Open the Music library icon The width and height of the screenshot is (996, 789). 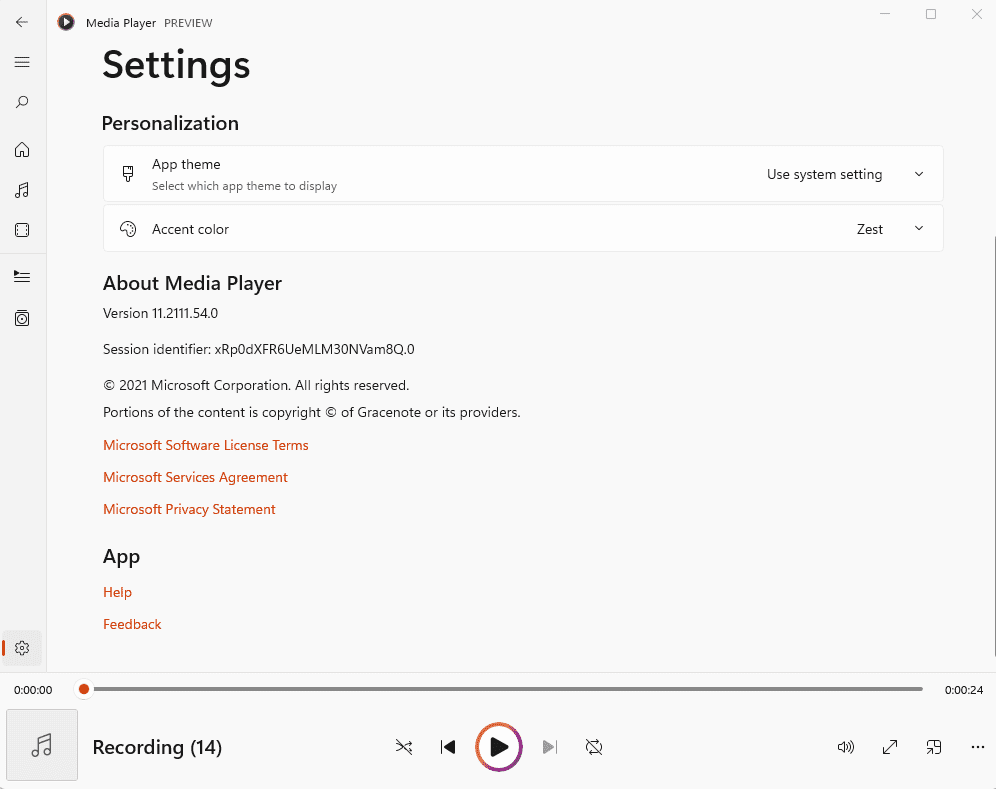point(22,190)
